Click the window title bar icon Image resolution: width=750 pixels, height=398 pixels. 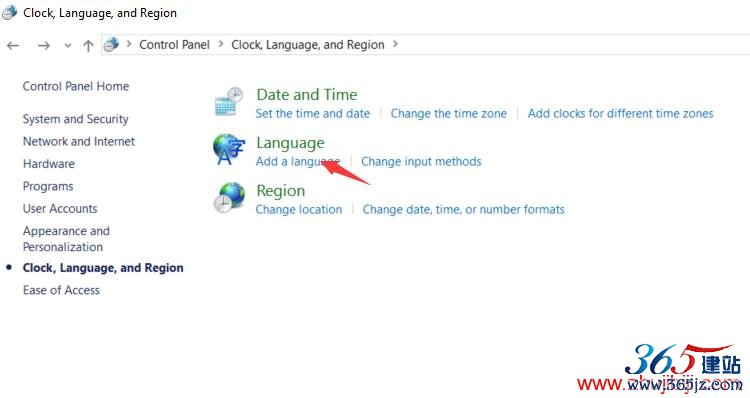[x=9, y=12]
